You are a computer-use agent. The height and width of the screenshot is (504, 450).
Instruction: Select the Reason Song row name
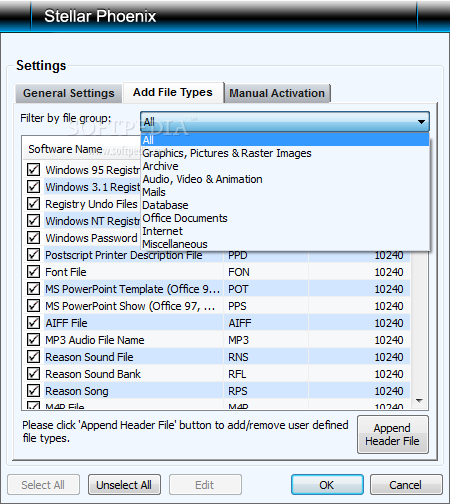pos(77,391)
